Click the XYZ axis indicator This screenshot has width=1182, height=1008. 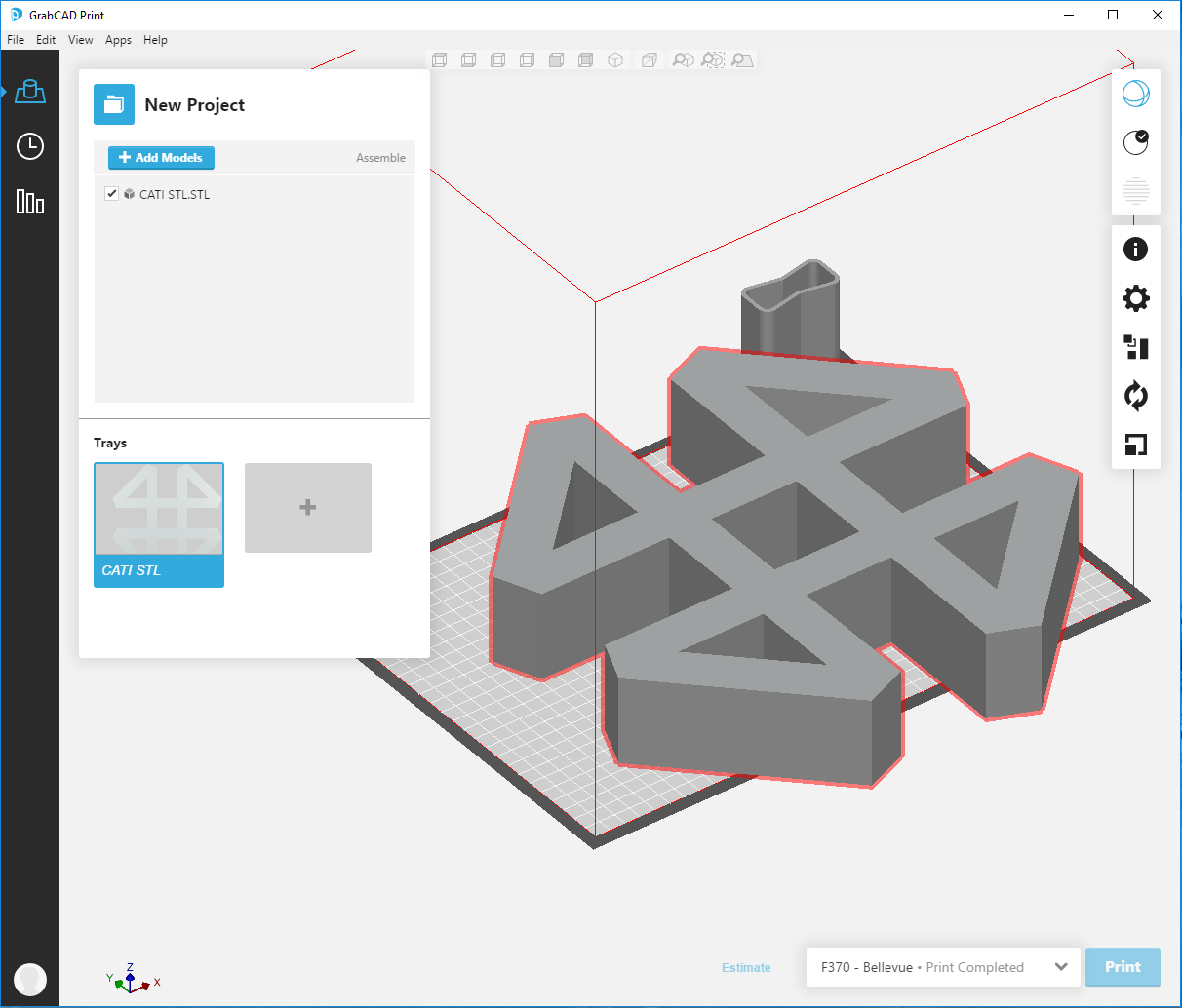133,978
